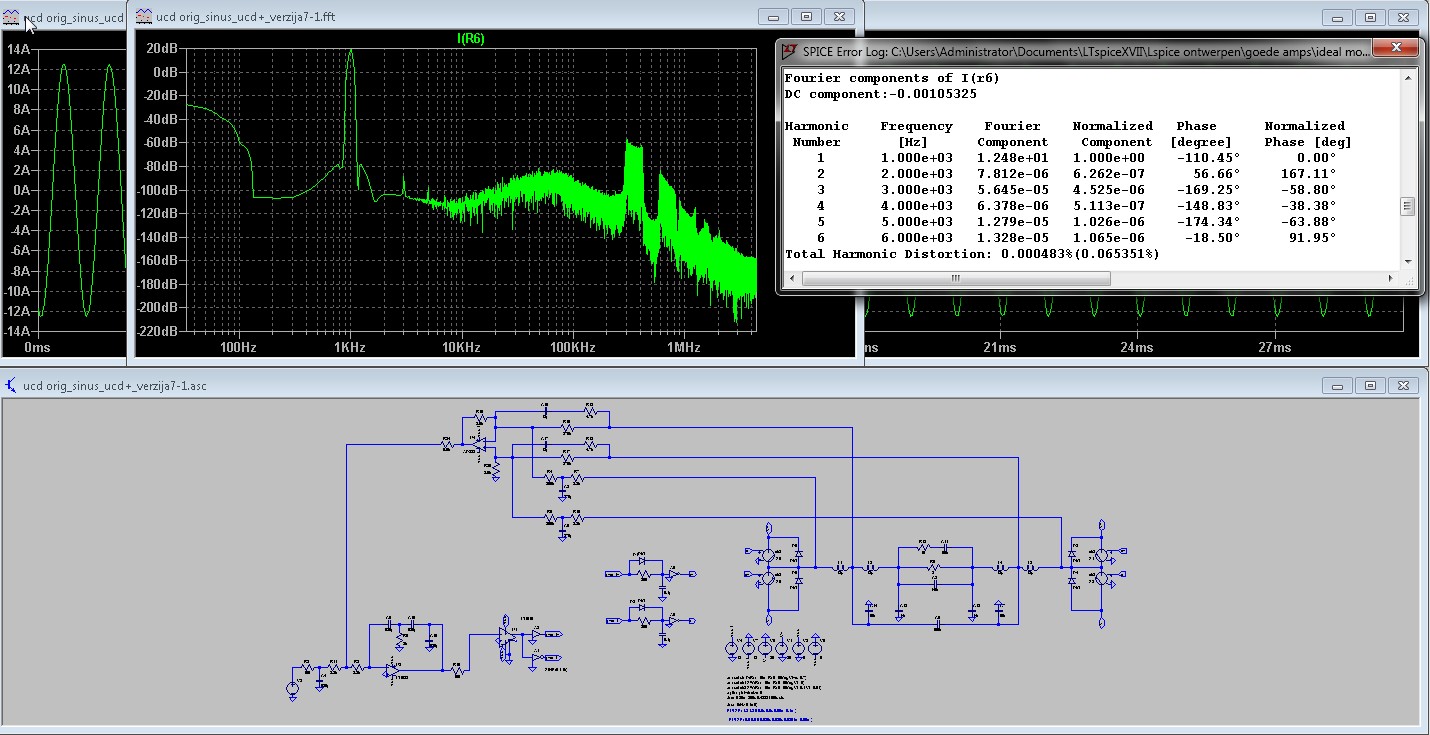The height and width of the screenshot is (735, 1430).
Task: Click 'Fourier components of I(r6)' heading
Action: [x=892, y=78]
